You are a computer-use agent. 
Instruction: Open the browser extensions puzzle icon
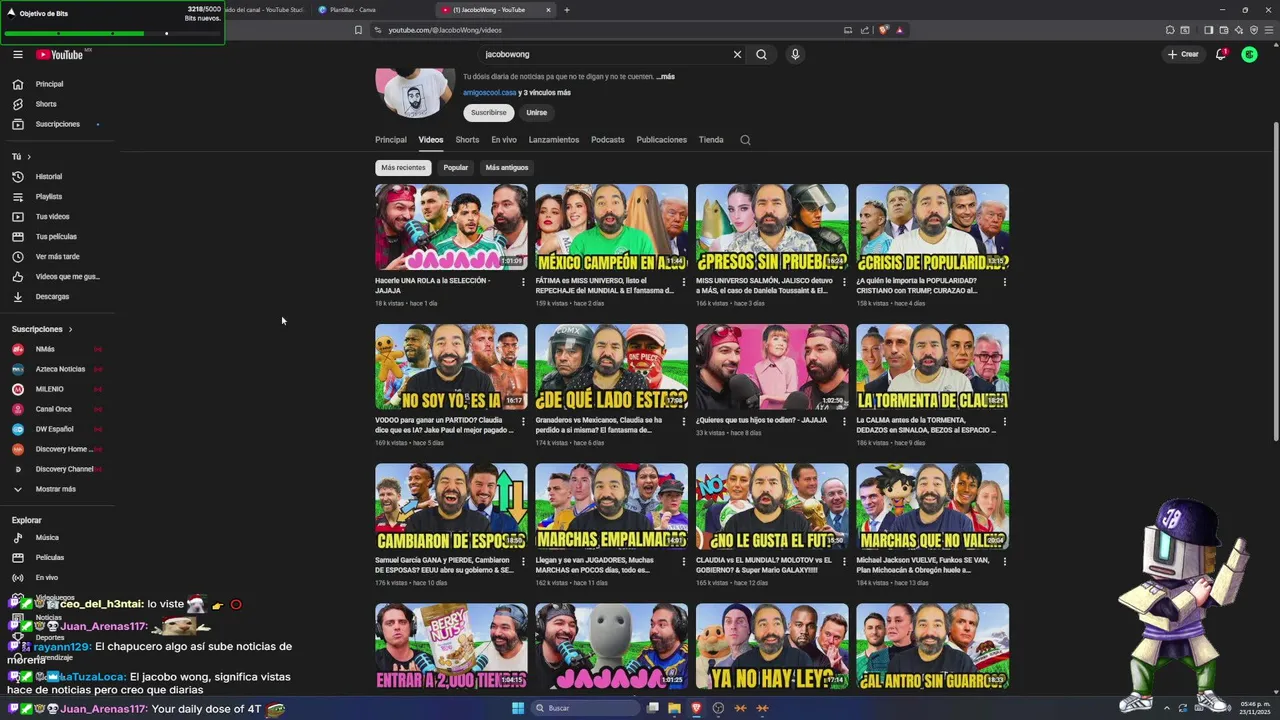pyautogui.click(x=1170, y=30)
